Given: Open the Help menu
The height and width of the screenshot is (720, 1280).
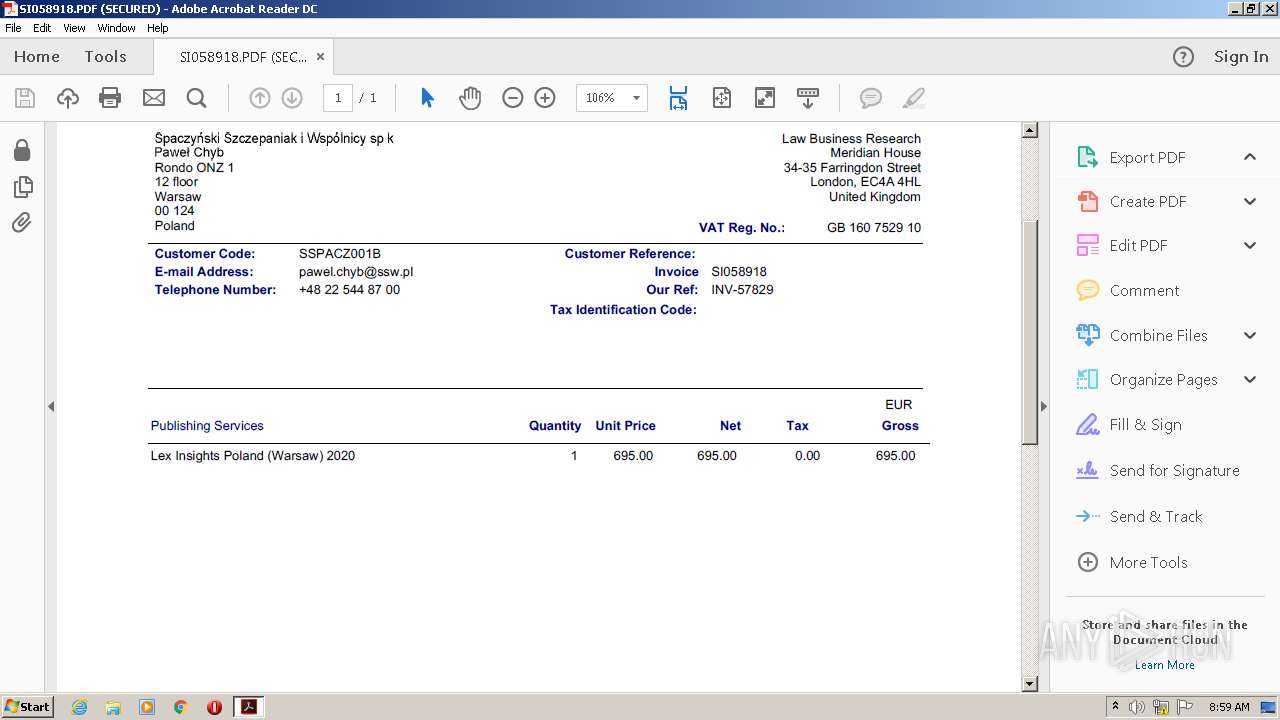Looking at the screenshot, I should [x=158, y=28].
